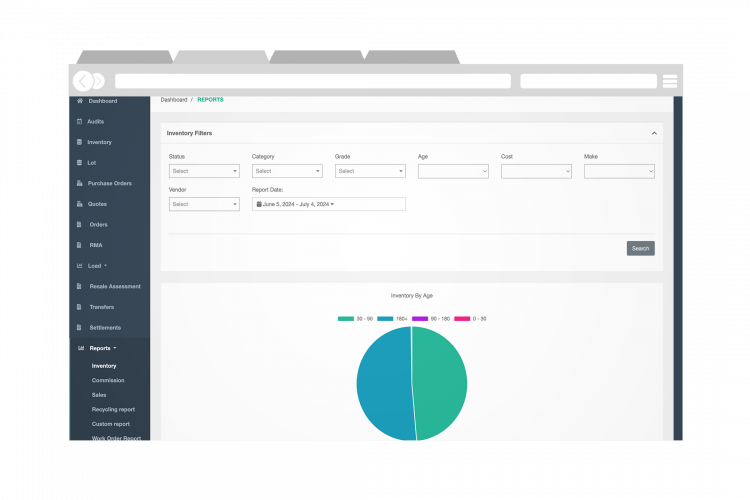Open the Vendor dropdown
This screenshot has width=750, height=500.
204,204
